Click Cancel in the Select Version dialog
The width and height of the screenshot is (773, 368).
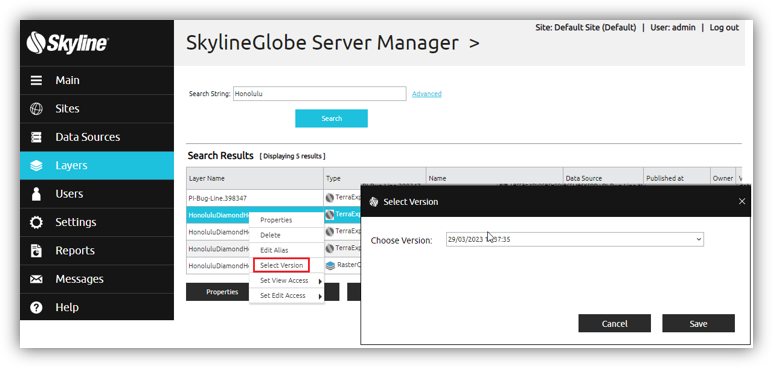pos(615,324)
